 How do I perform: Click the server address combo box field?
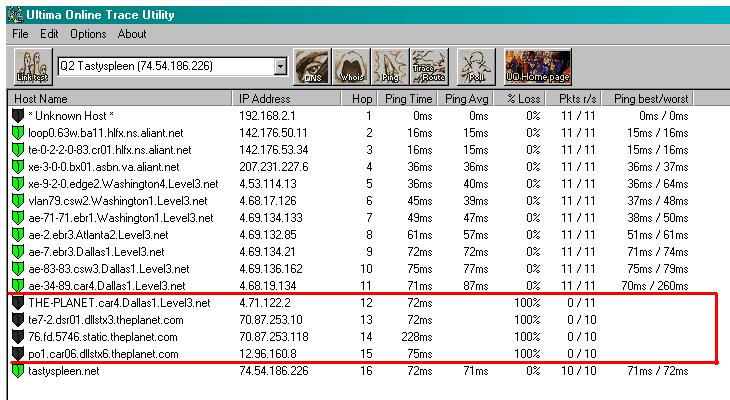pos(165,66)
